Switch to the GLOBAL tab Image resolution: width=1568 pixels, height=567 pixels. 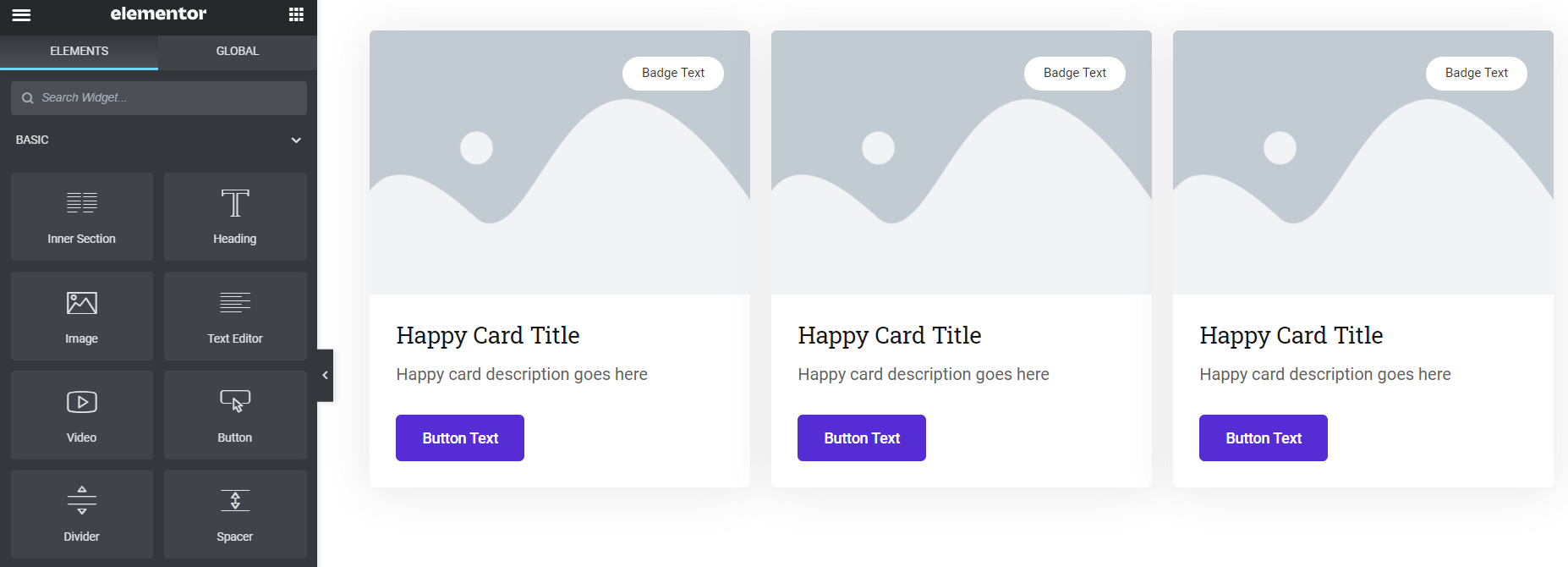(237, 51)
